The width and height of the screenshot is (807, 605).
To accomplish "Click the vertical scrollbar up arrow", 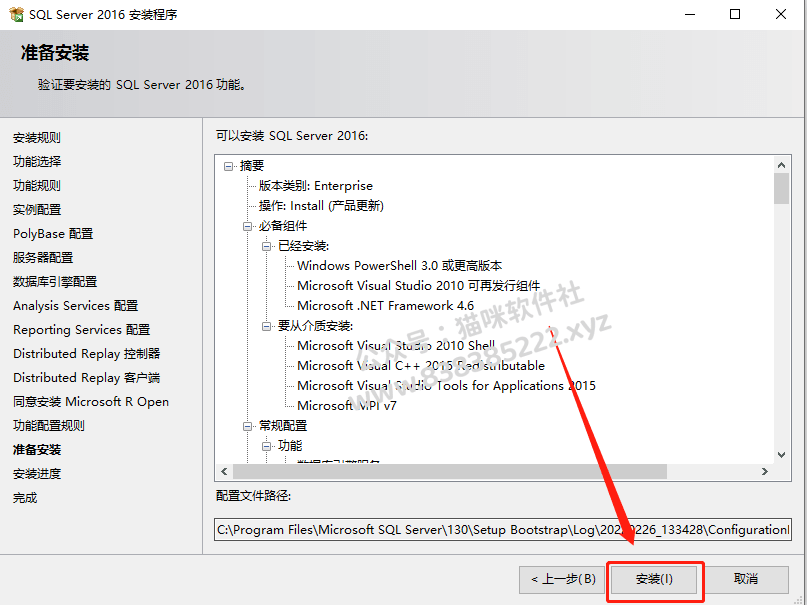I will tap(781, 165).
